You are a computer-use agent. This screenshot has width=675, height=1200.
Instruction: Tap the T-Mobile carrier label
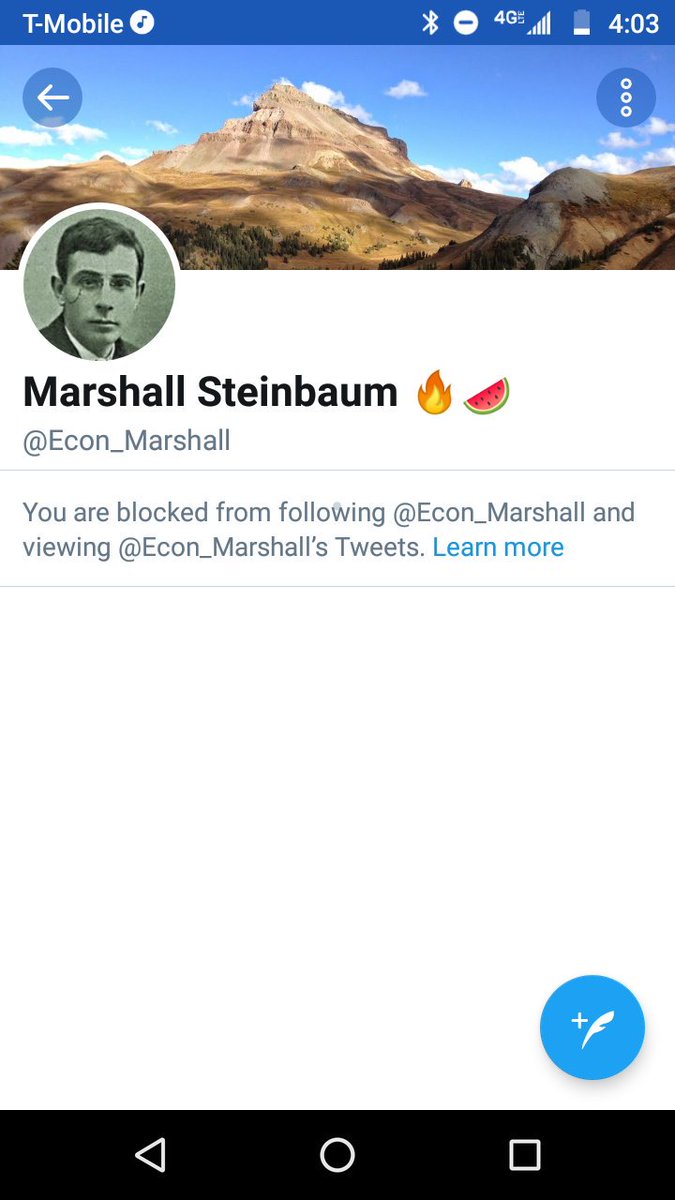(73, 22)
